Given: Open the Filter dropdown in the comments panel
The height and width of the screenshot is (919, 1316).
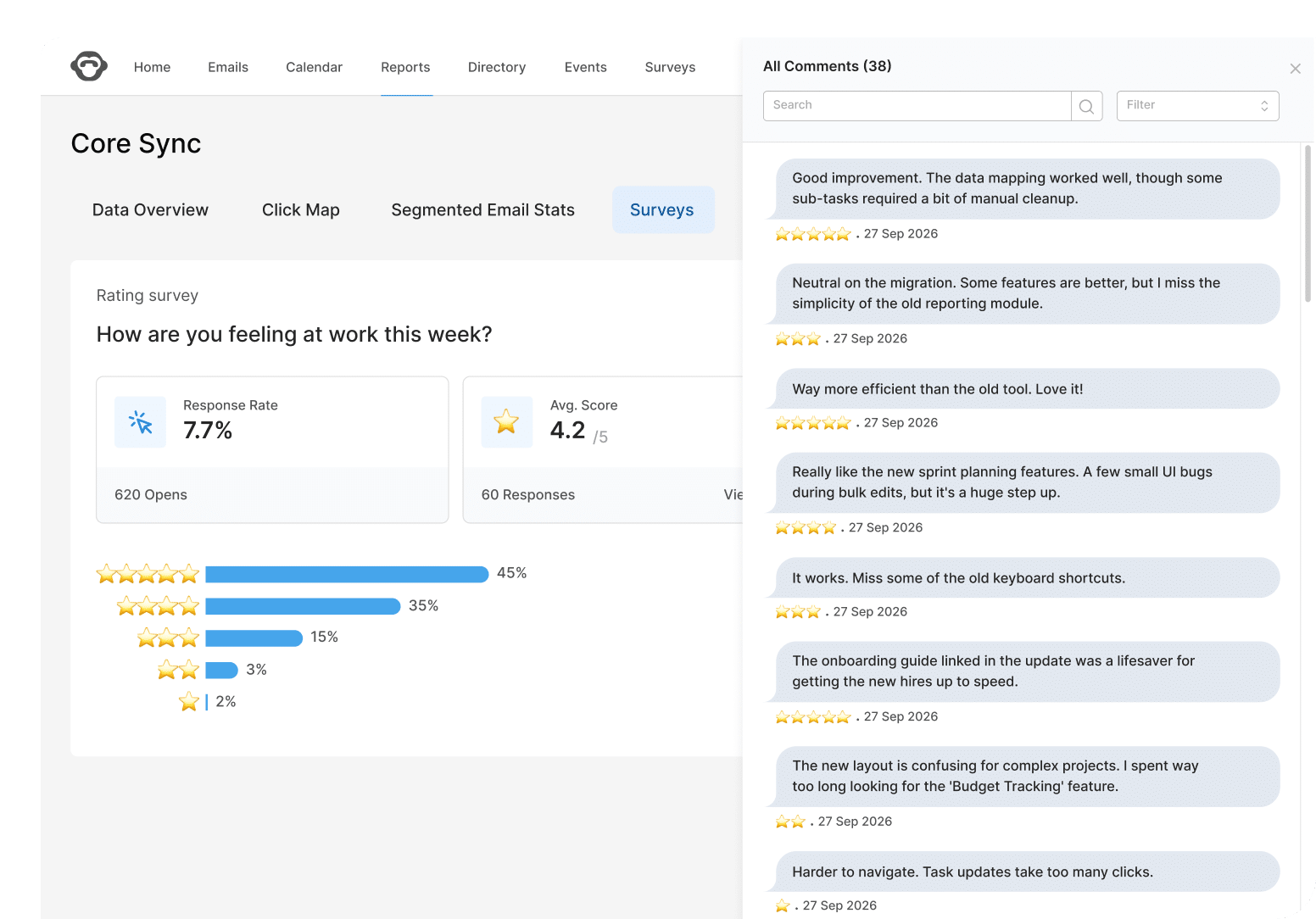Looking at the screenshot, I should (1197, 105).
